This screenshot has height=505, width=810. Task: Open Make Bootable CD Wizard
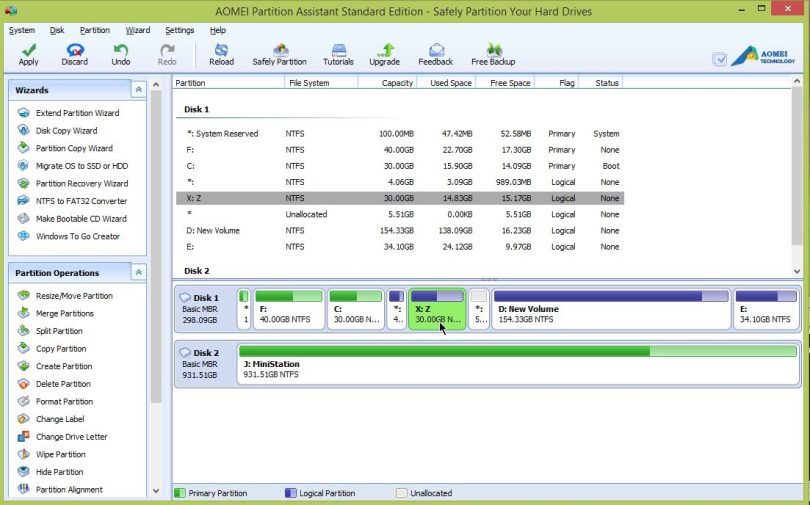81,218
